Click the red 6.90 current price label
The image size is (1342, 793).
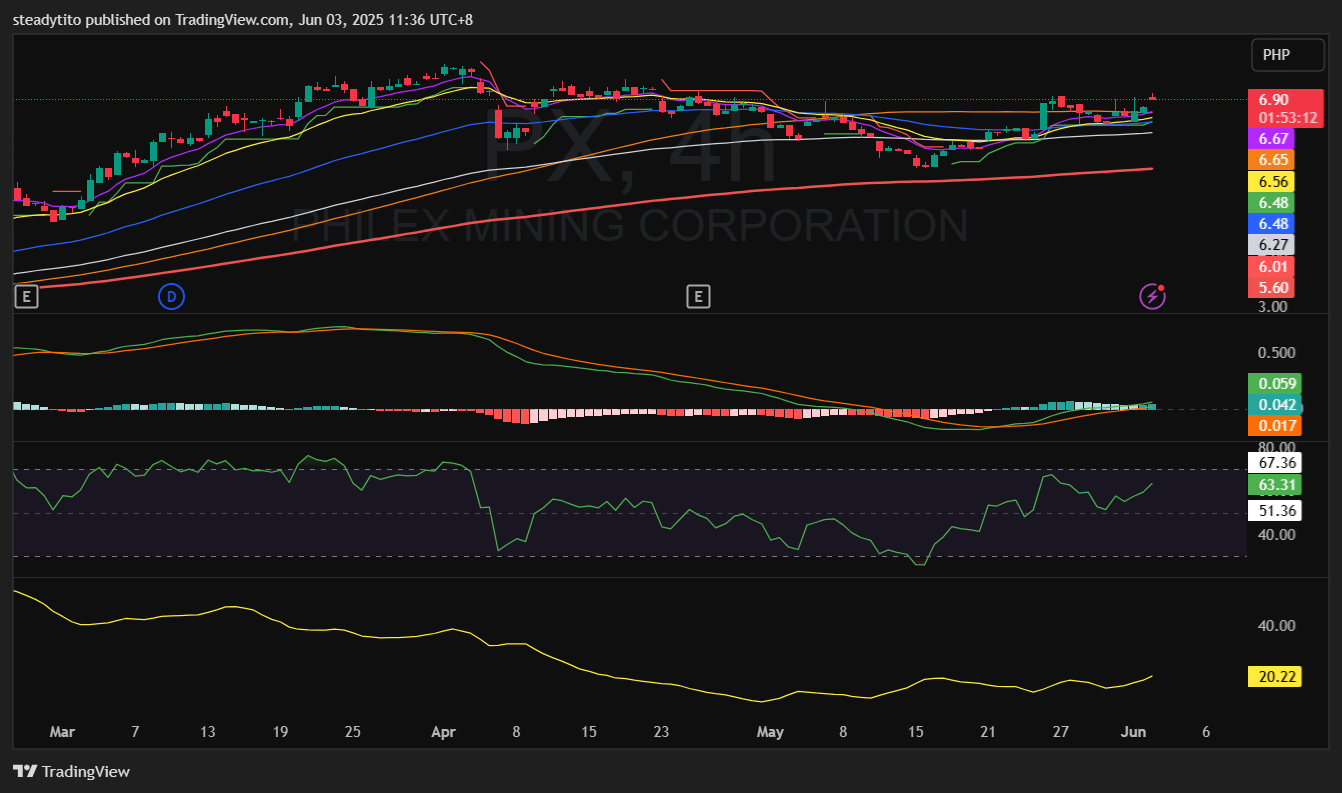click(1273, 100)
